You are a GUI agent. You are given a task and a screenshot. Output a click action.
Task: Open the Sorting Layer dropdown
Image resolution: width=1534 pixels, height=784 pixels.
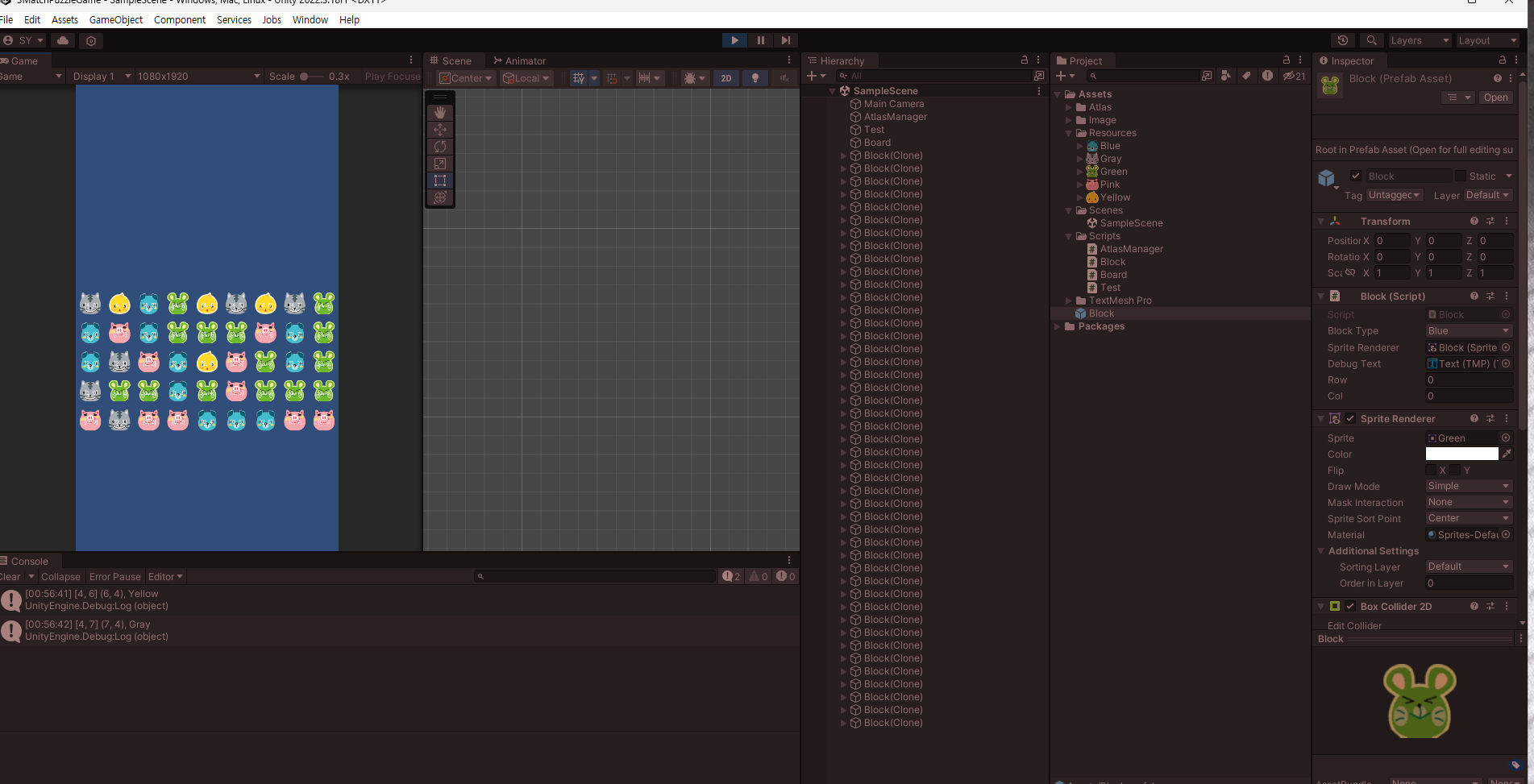pyautogui.click(x=1469, y=566)
